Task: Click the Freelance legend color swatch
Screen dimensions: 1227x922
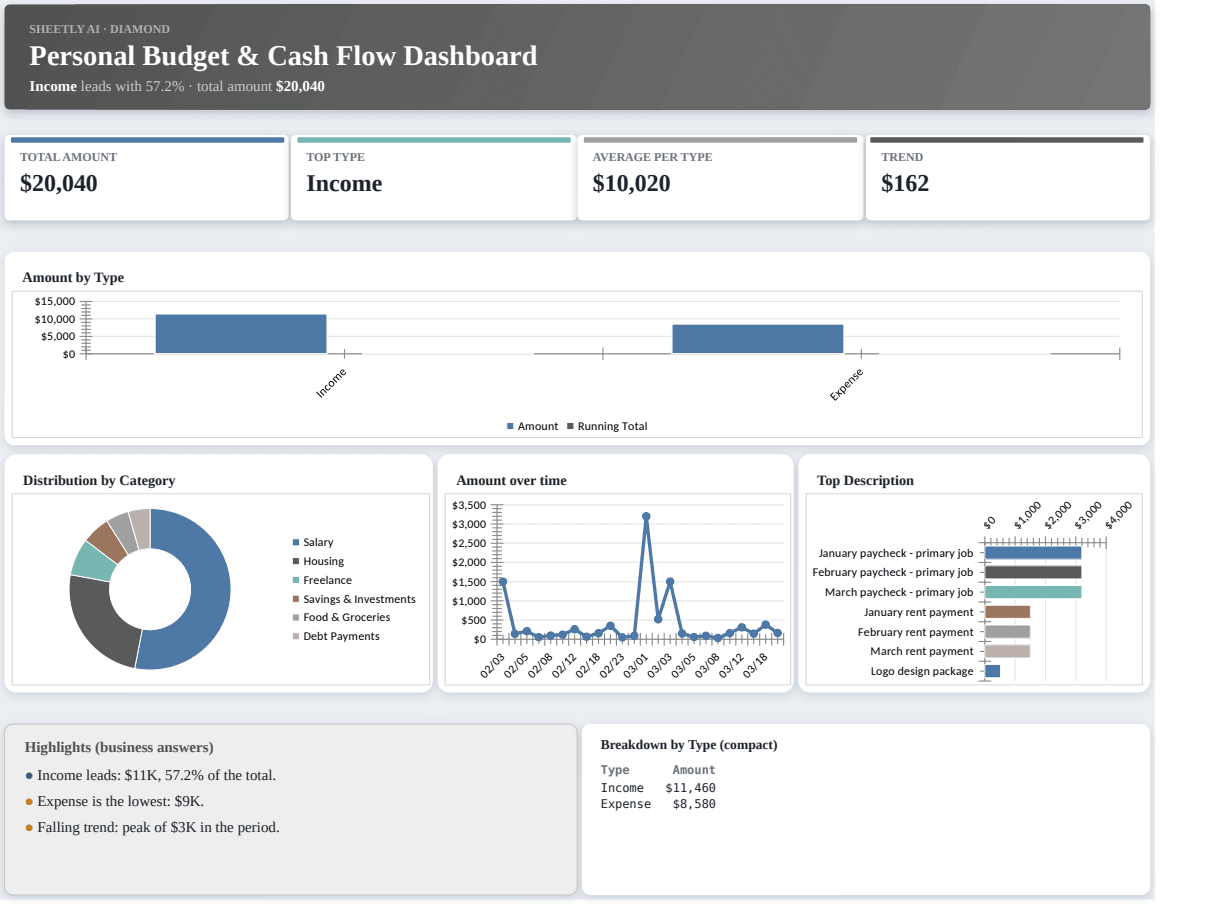Action: (x=296, y=580)
